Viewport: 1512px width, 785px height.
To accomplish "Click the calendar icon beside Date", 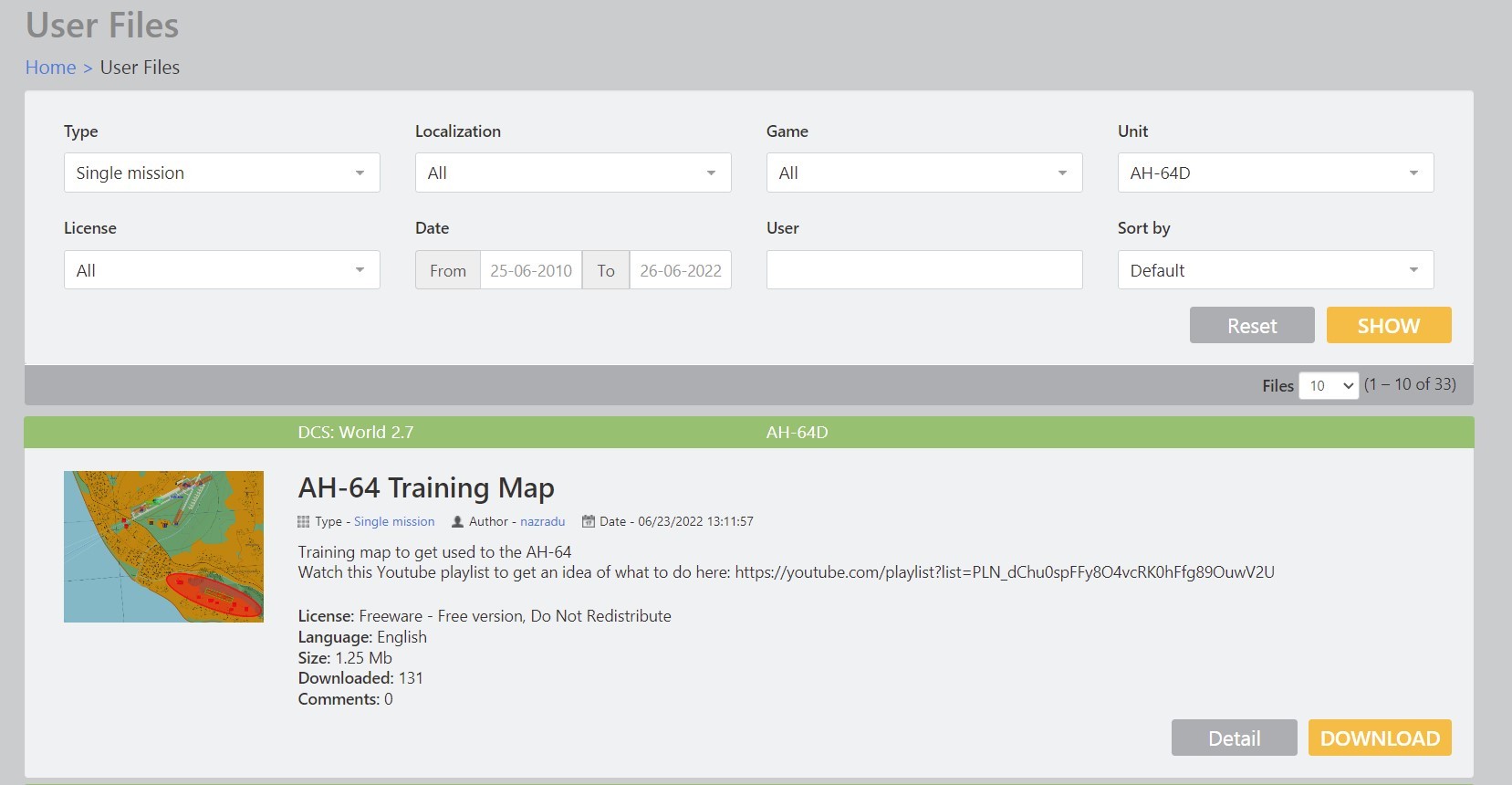I will tap(589, 521).
